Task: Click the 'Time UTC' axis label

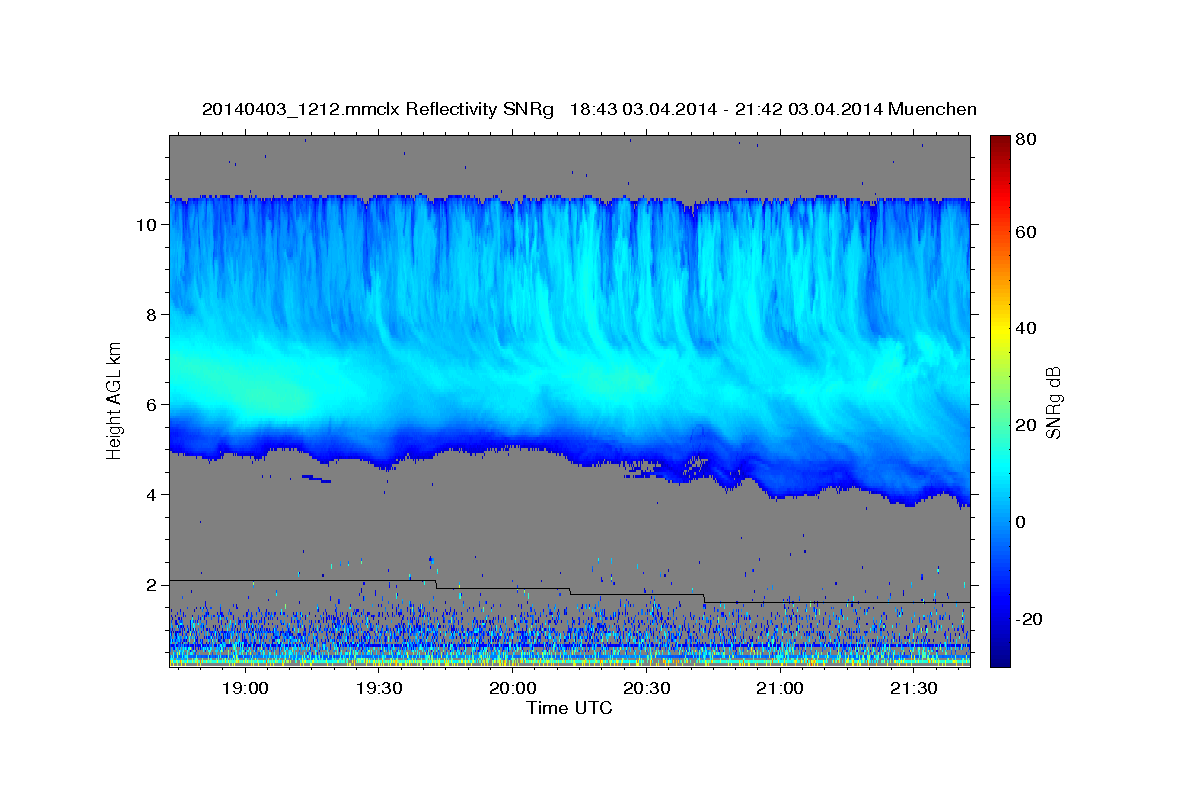Action: 569,708
